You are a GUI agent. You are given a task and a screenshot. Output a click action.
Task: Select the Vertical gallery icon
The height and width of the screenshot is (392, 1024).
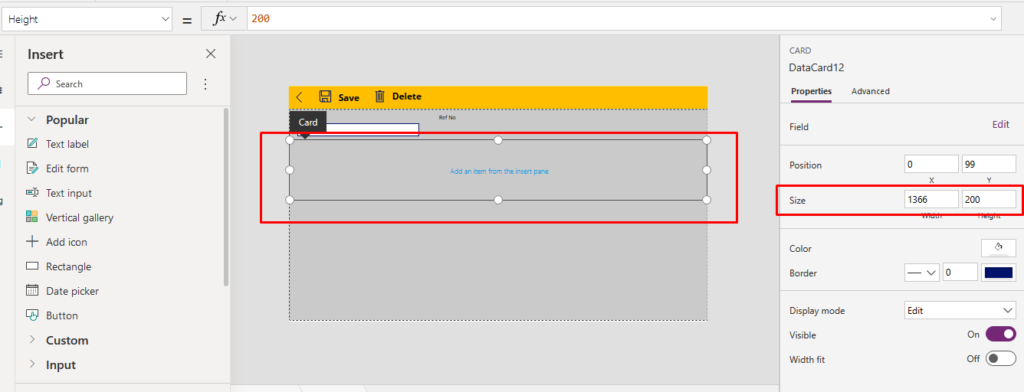[32, 218]
